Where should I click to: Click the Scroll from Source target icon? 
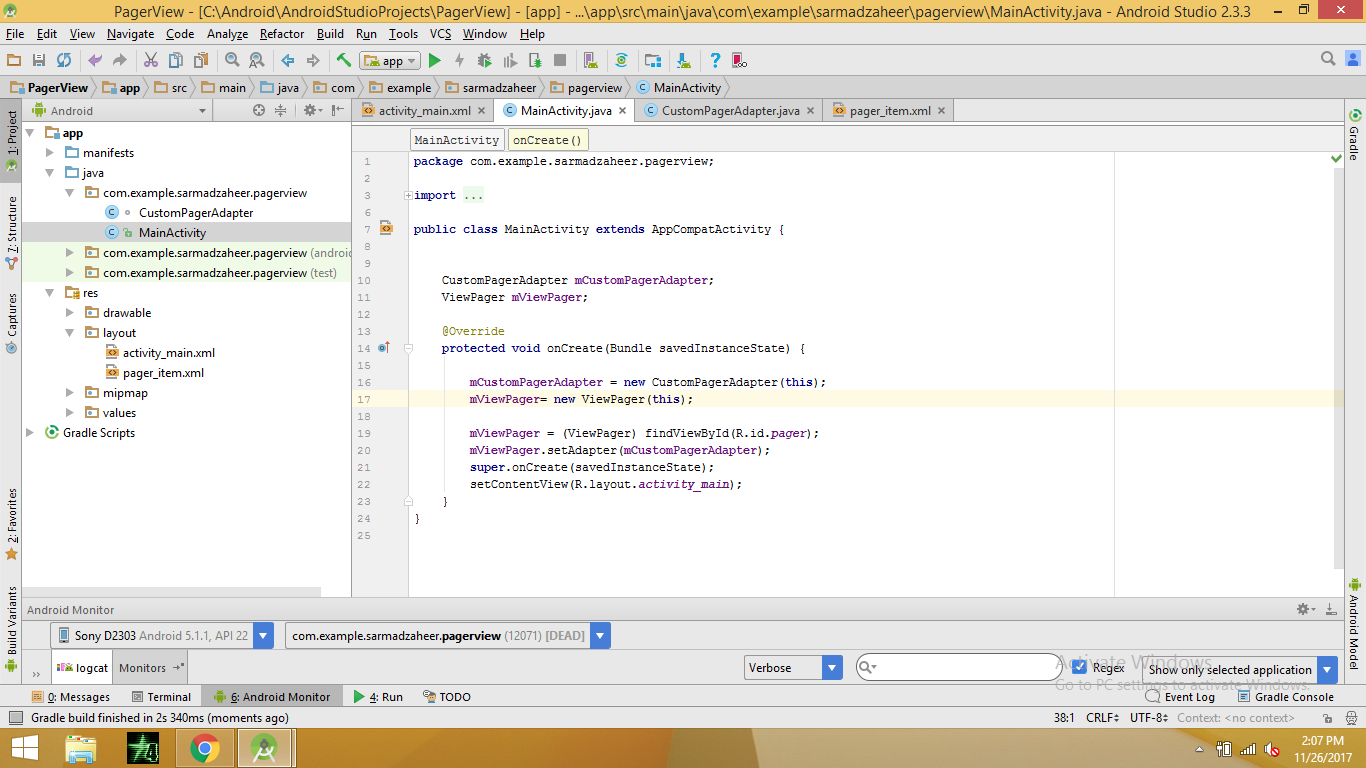point(259,111)
